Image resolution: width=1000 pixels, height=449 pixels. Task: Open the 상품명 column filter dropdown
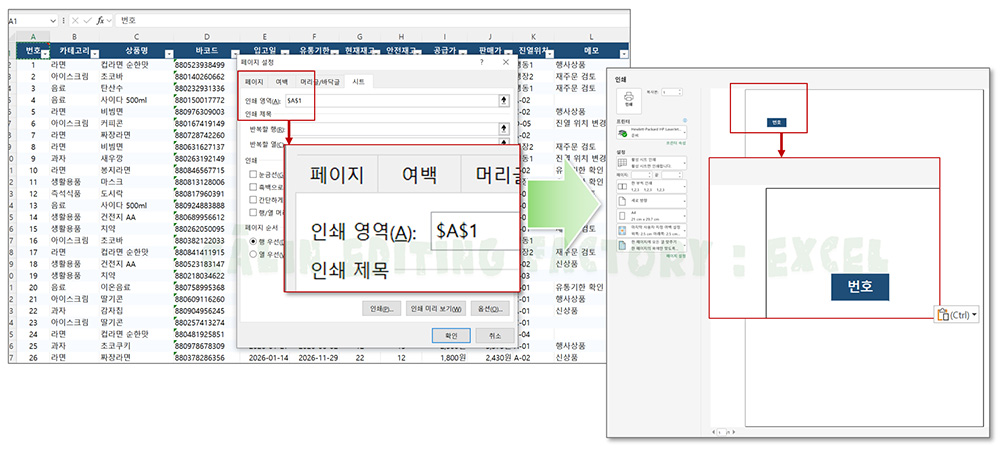click(x=169, y=54)
